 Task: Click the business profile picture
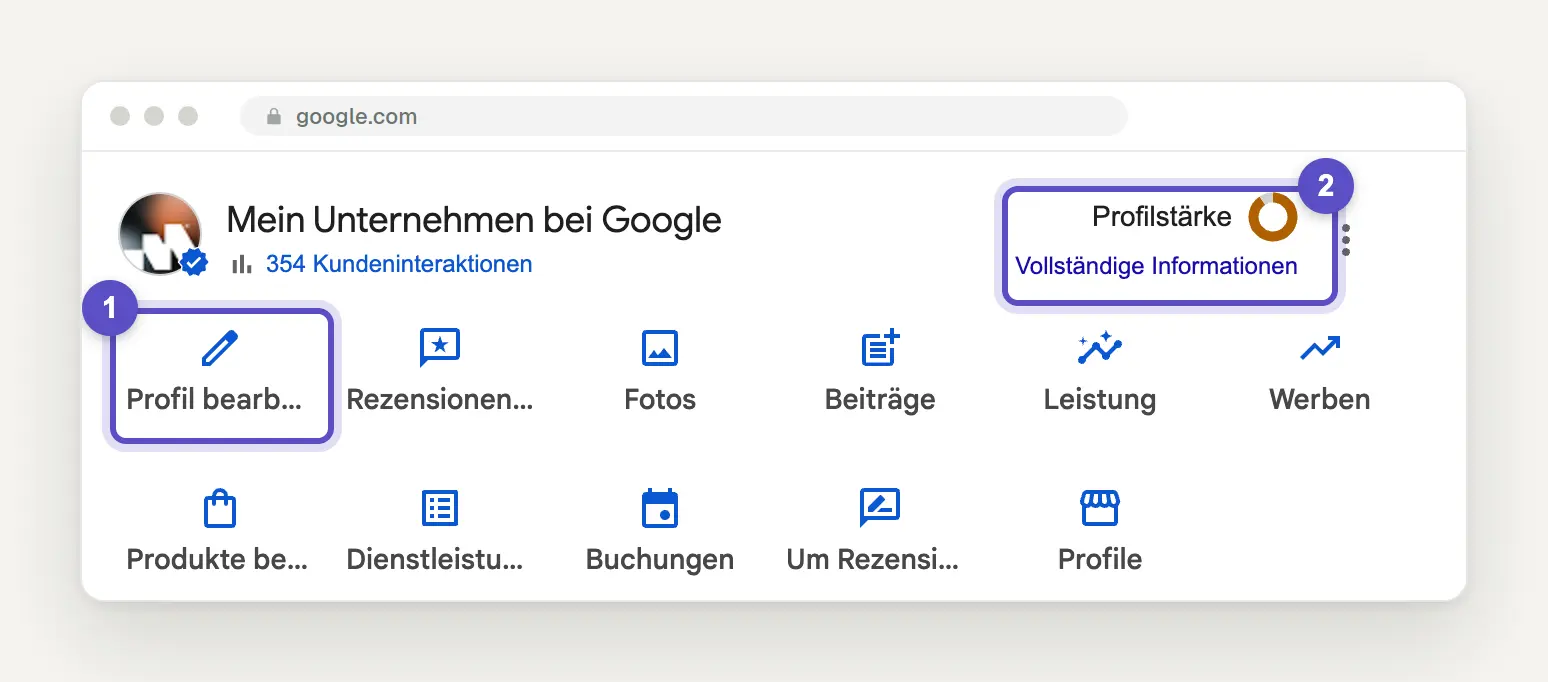pos(160,233)
